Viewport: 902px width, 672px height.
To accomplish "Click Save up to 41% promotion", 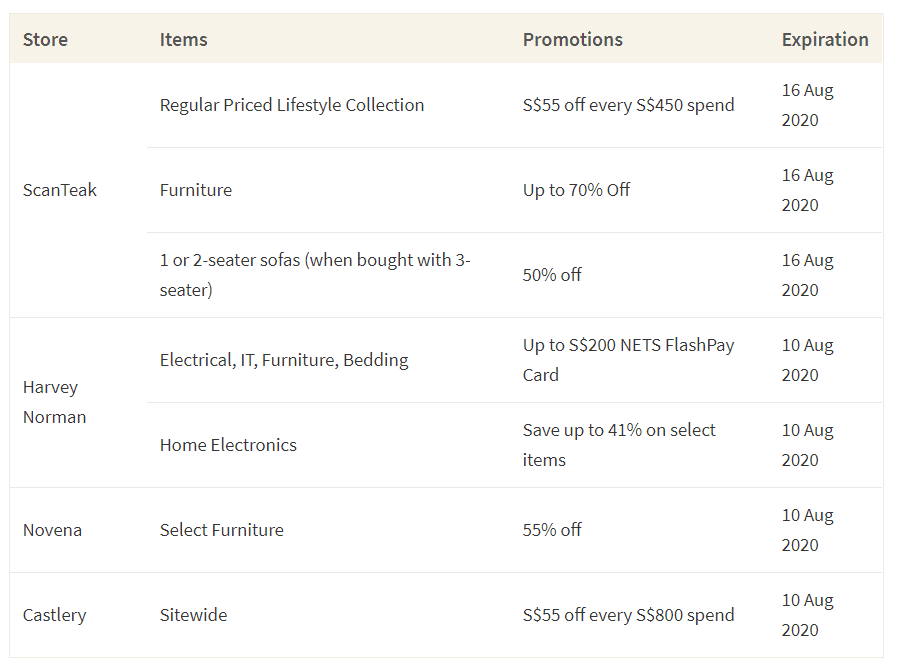I will point(619,445).
